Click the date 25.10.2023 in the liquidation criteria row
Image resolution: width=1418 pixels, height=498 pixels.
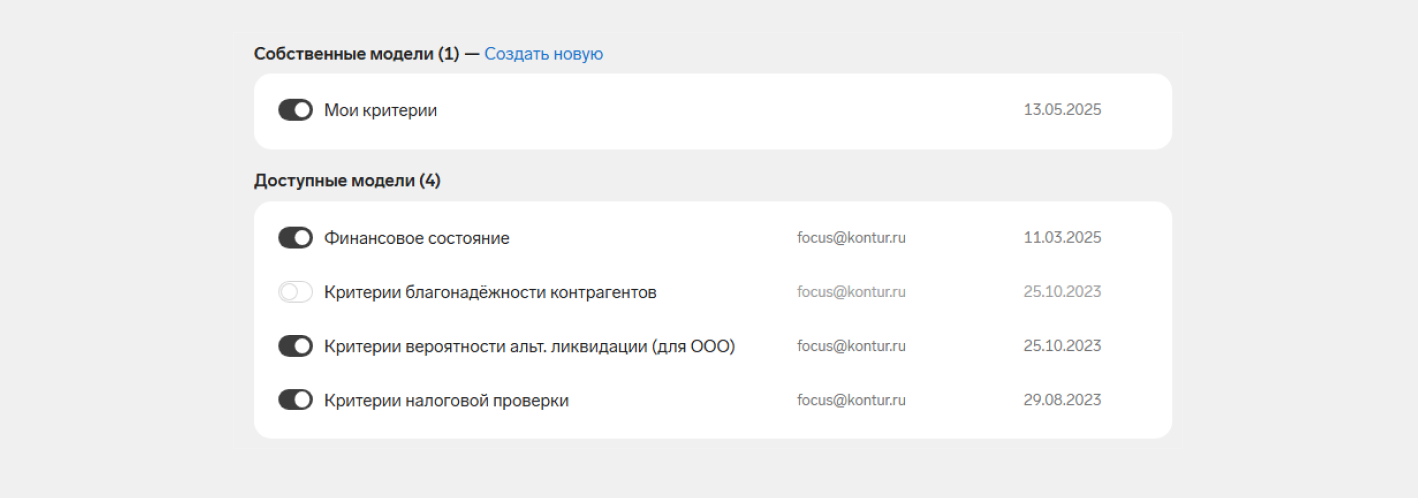[x=1062, y=346]
